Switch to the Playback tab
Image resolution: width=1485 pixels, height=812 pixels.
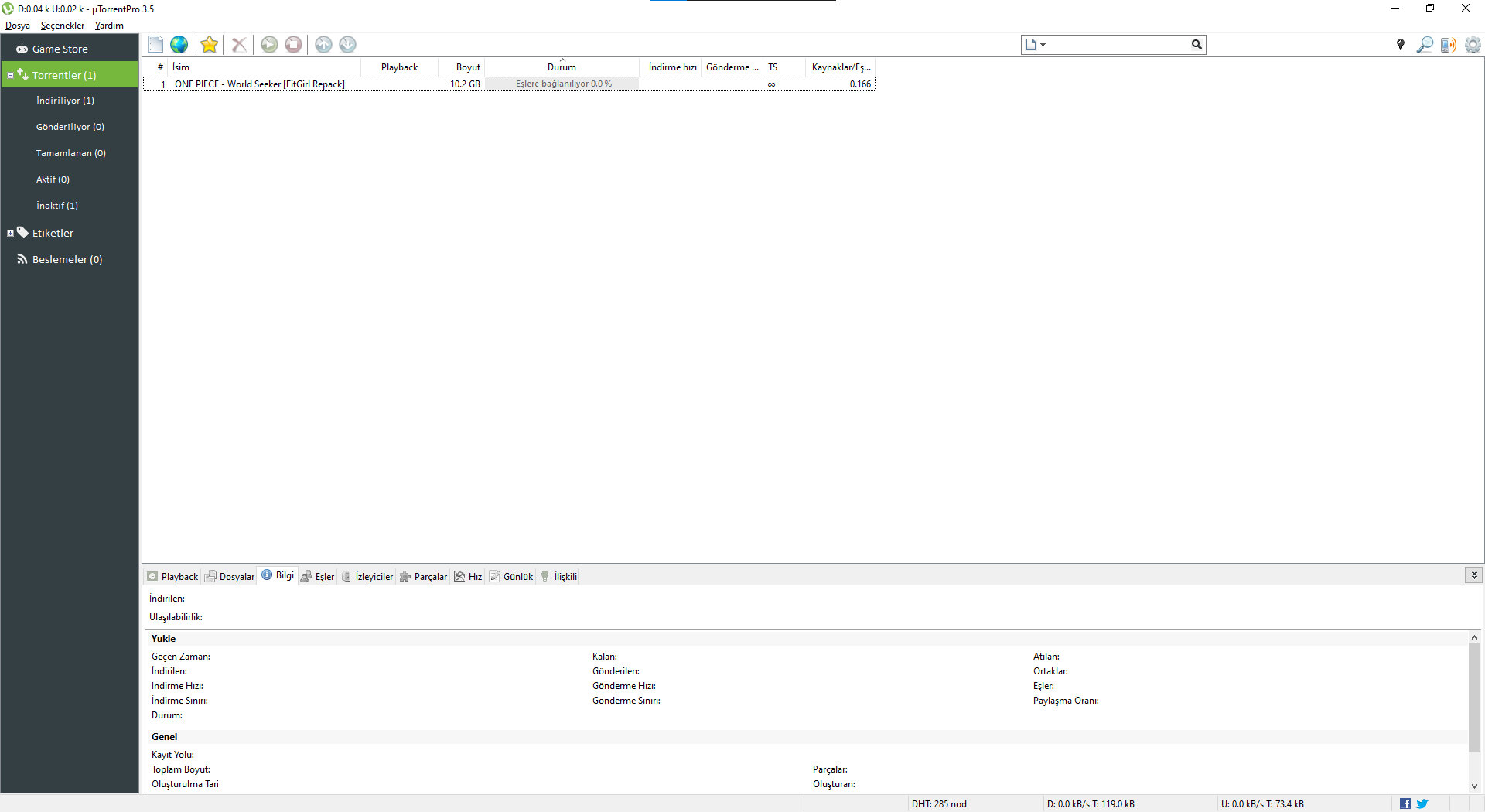pyautogui.click(x=172, y=577)
